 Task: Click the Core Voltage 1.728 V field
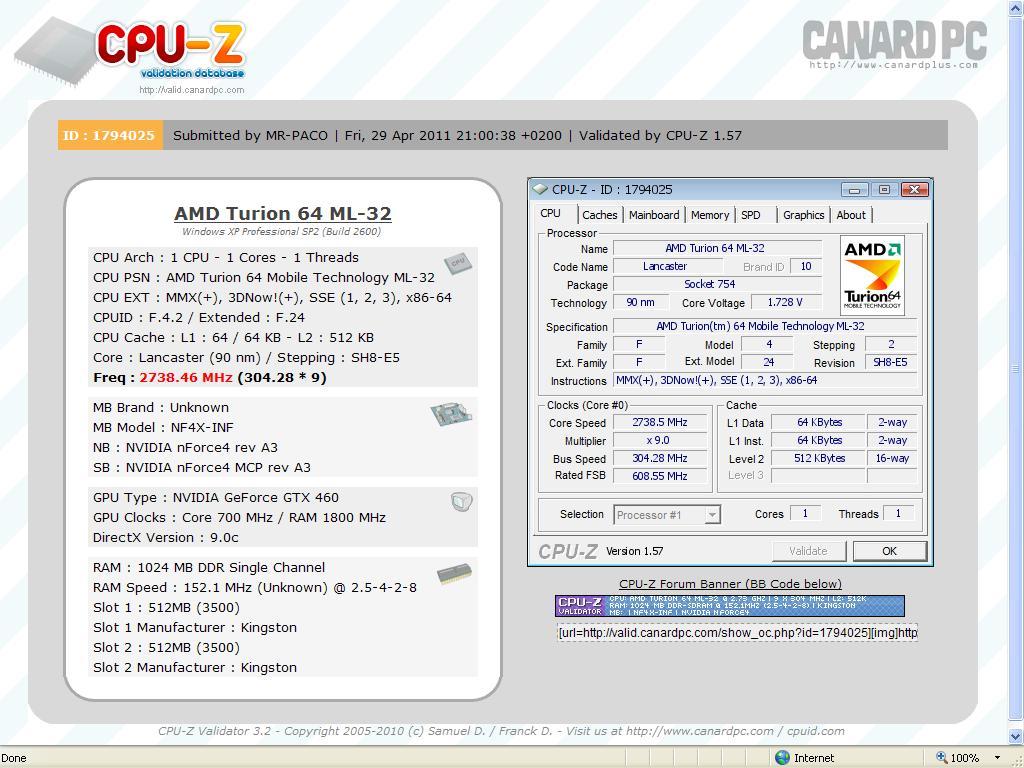(x=785, y=302)
